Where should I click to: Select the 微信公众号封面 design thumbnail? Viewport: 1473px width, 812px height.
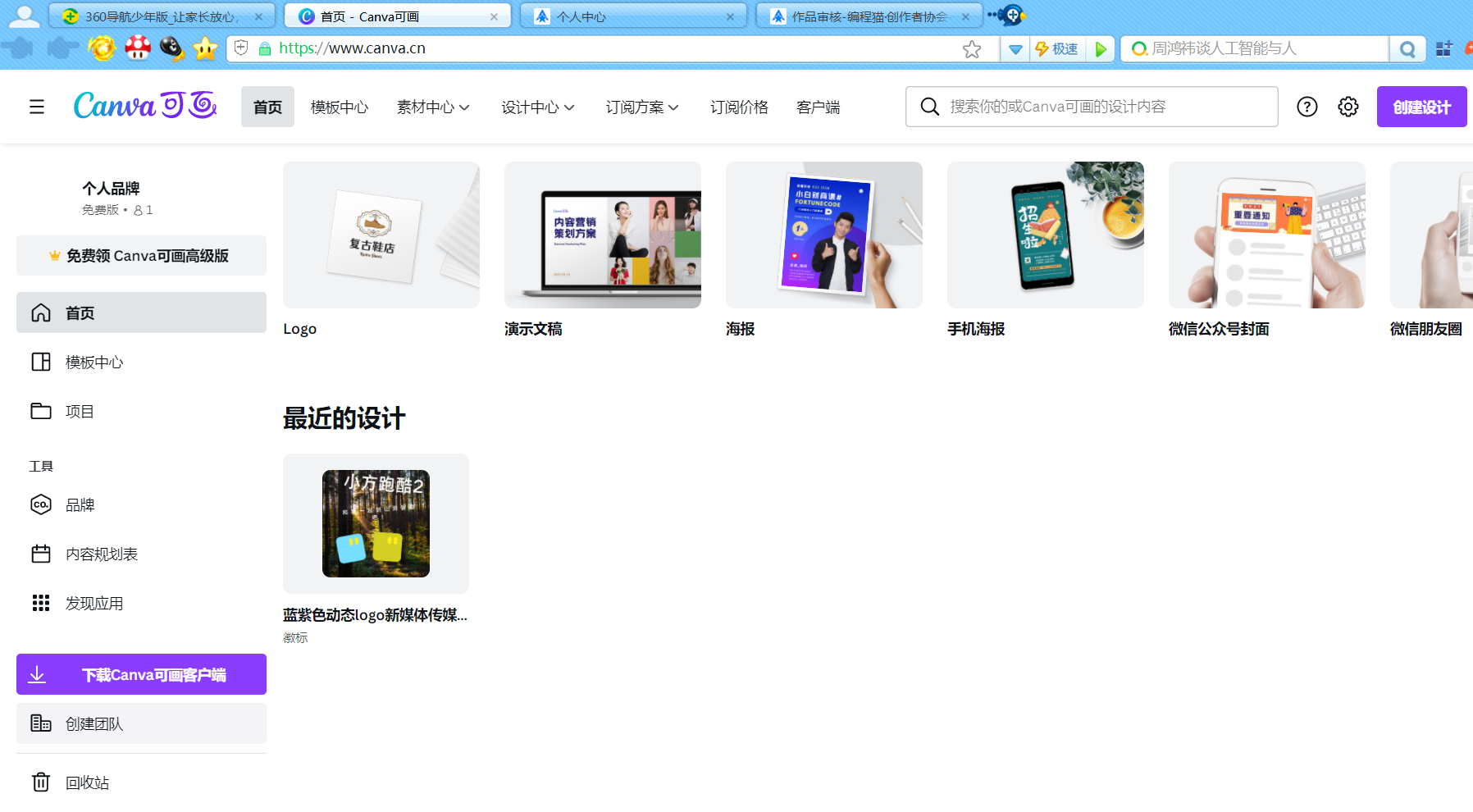coord(1267,235)
